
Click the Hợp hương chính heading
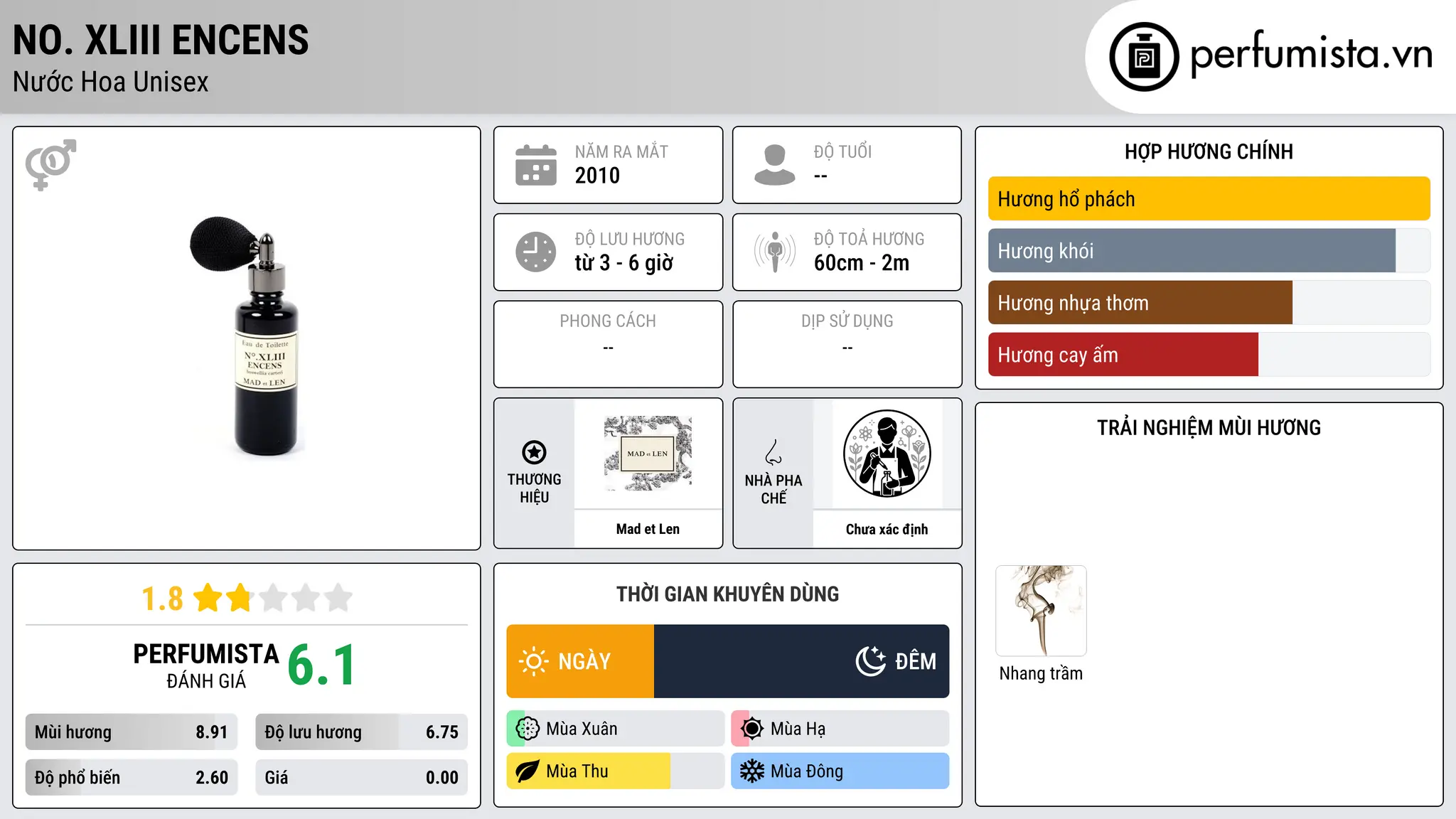click(x=1209, y=151)
